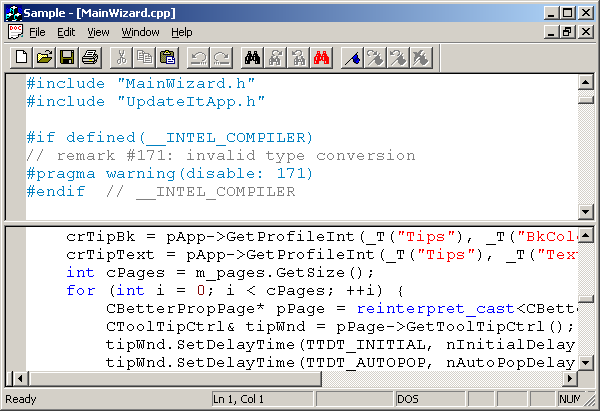Save the file with the floppy disk icon

point(67,57)
